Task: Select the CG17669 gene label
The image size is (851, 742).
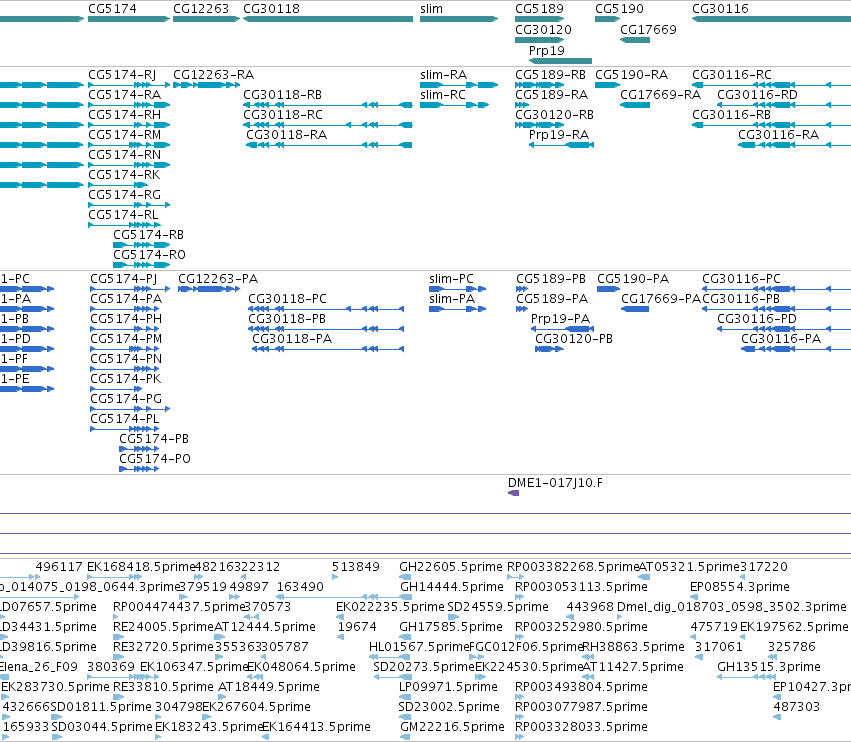Action: 649,29
